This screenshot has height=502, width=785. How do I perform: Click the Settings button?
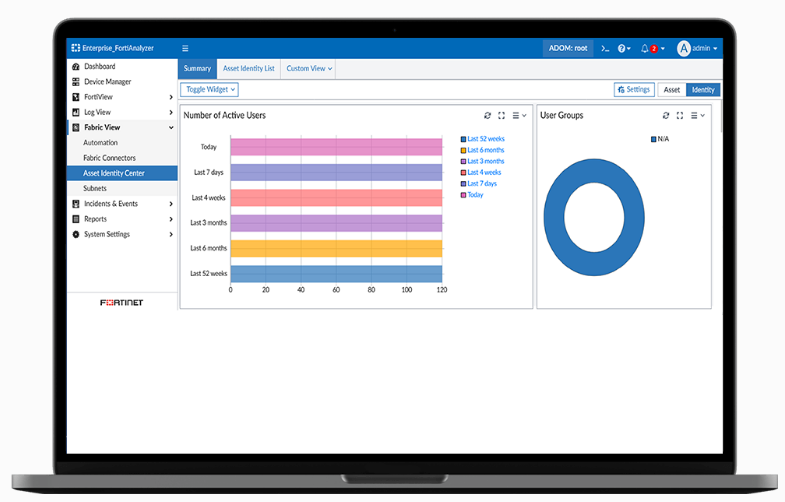coord(634,90)
